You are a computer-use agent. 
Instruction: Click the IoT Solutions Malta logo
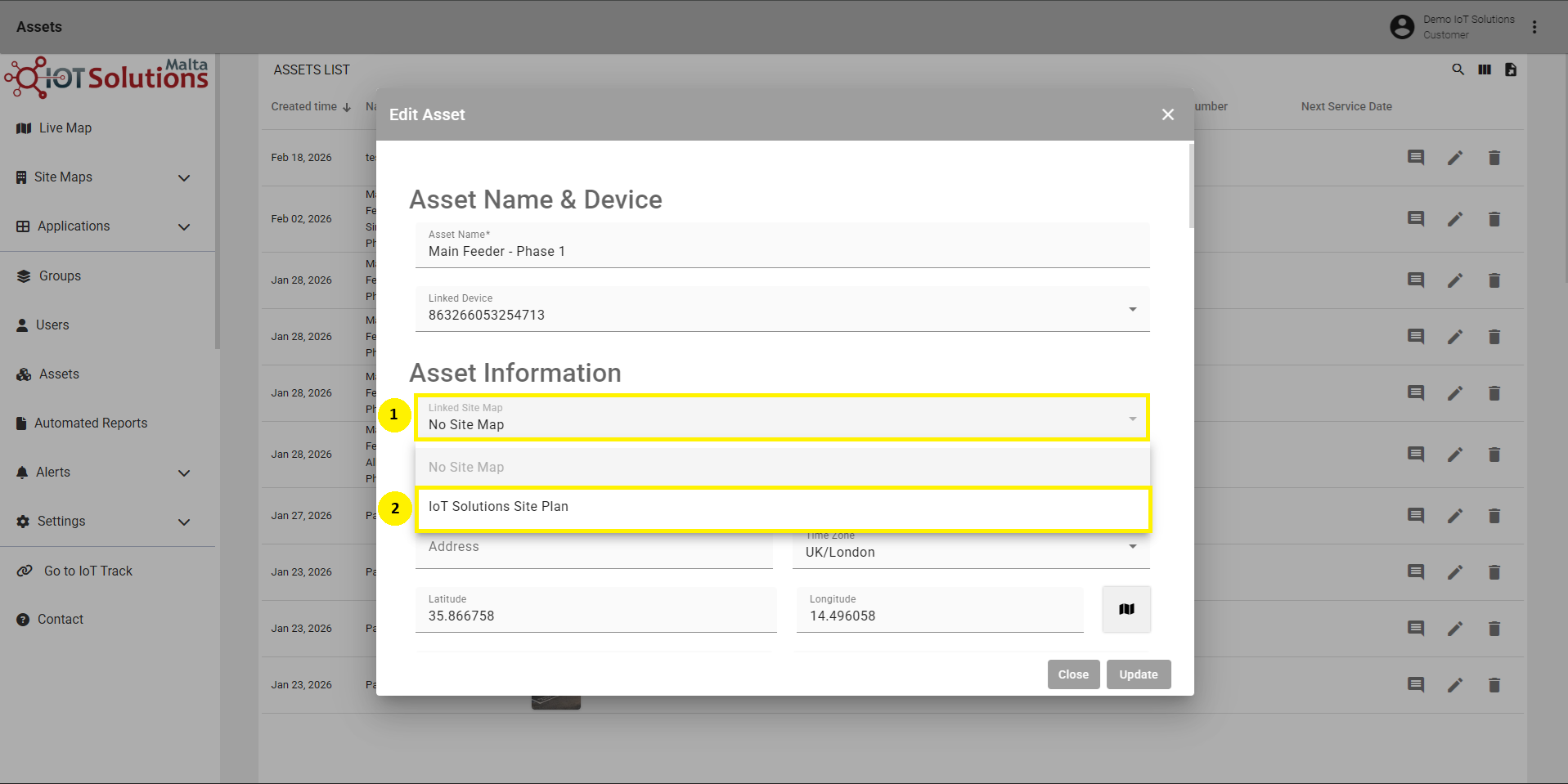pyautogui.click(x=106, y=78)
